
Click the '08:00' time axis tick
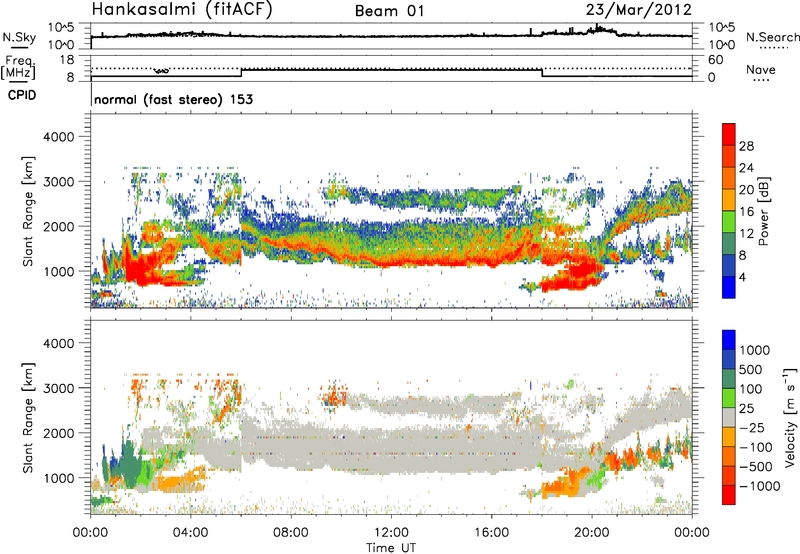click(x=290, y=533)
